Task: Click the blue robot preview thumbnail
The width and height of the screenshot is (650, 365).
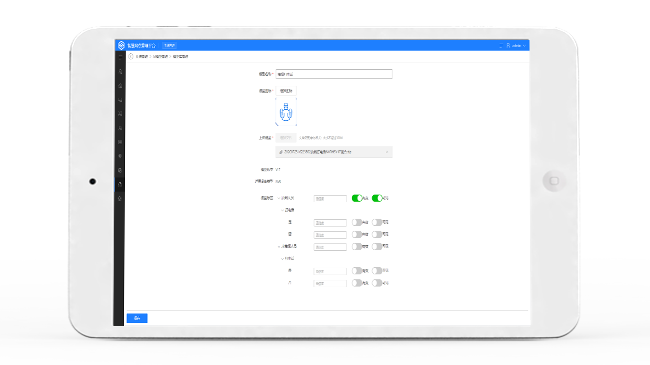Action: (x=286, y=112)
